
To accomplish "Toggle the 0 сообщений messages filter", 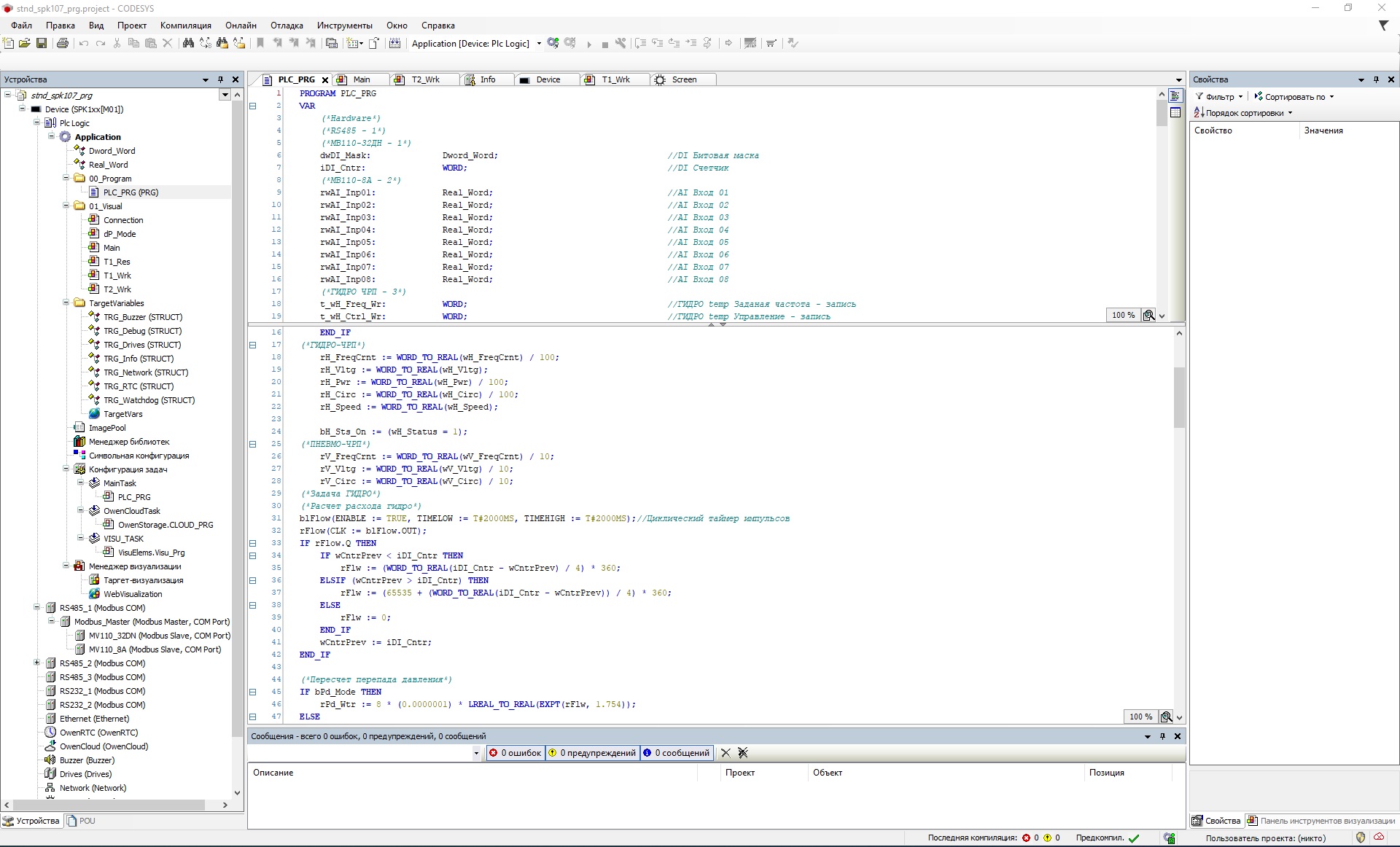I will (677, 753).
